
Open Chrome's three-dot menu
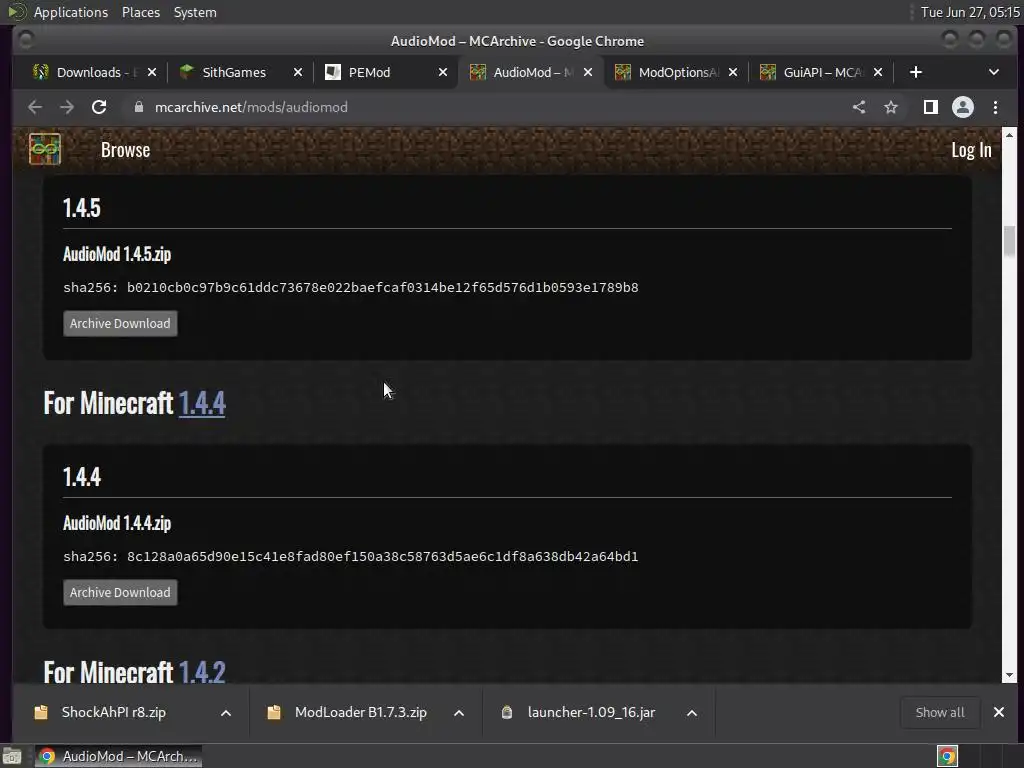pyautogui.click(x=995, y=107)
